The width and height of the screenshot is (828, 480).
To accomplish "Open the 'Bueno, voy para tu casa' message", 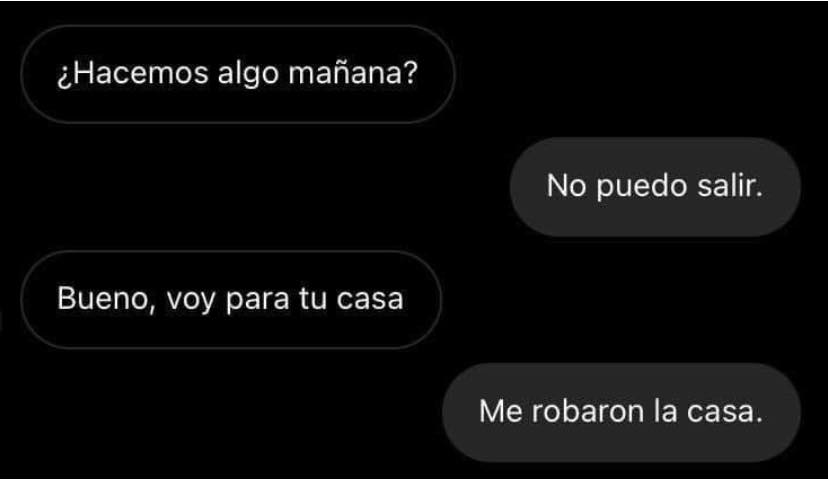I will point(231,299).
